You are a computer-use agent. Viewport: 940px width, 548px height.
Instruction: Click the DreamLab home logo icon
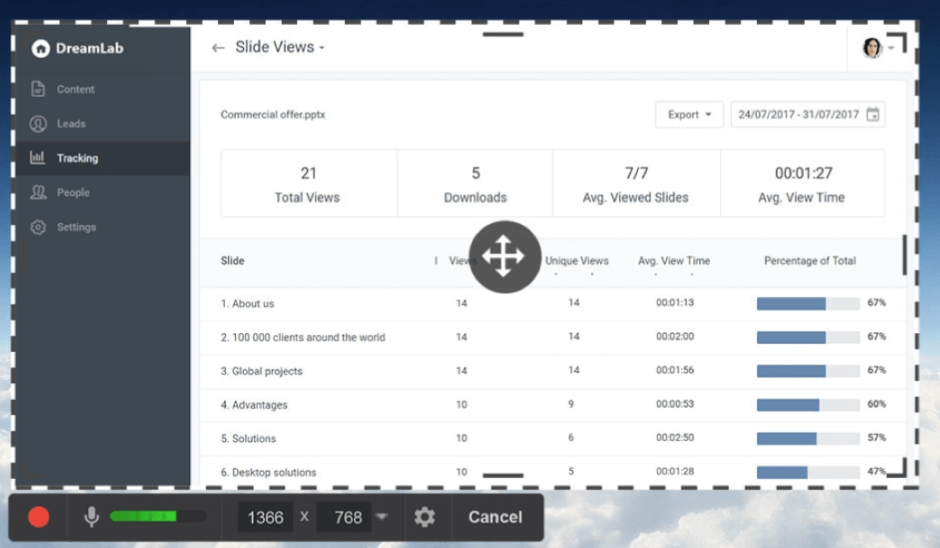40,48
